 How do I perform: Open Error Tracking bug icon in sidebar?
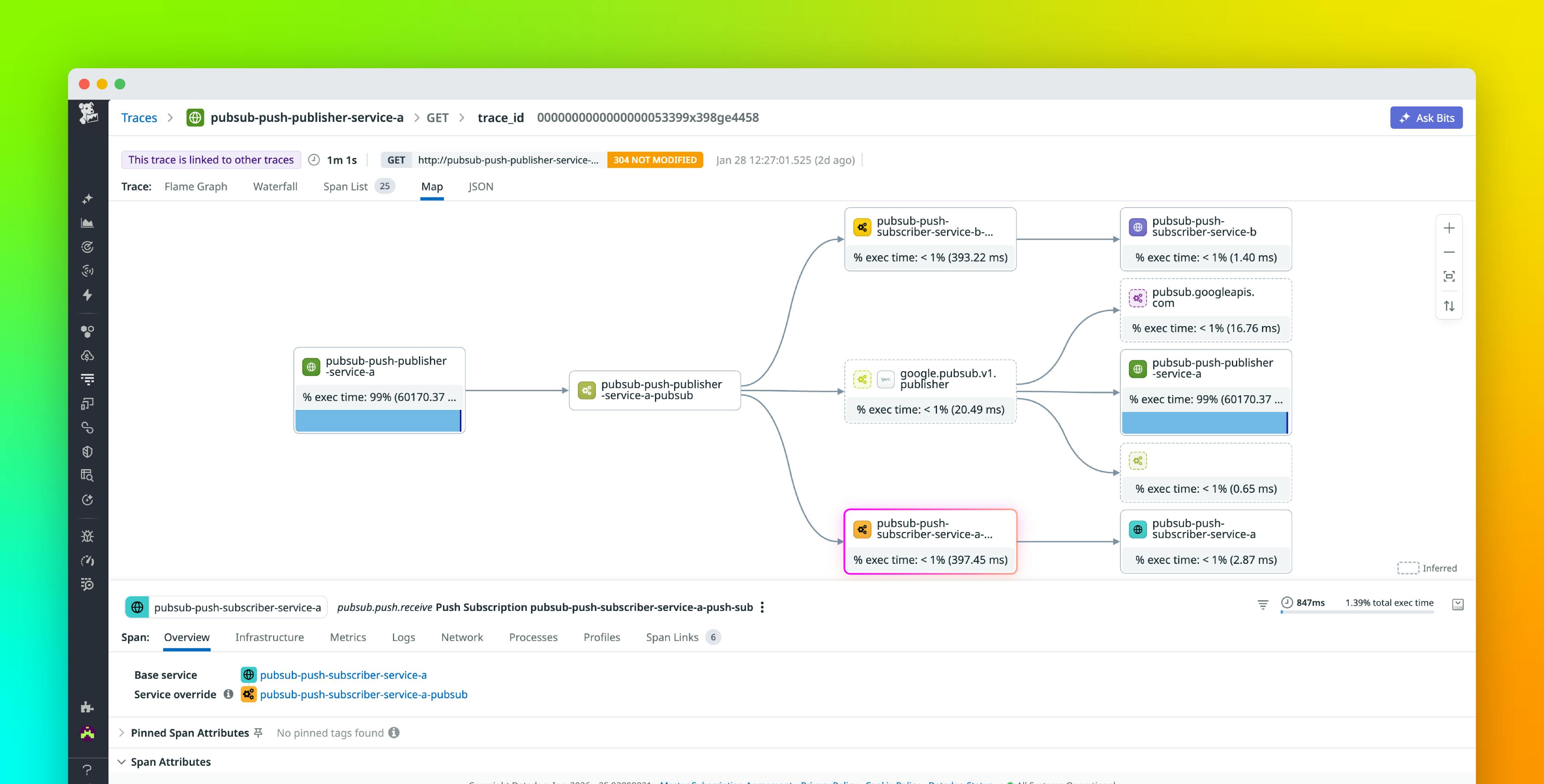coord(87,535)
